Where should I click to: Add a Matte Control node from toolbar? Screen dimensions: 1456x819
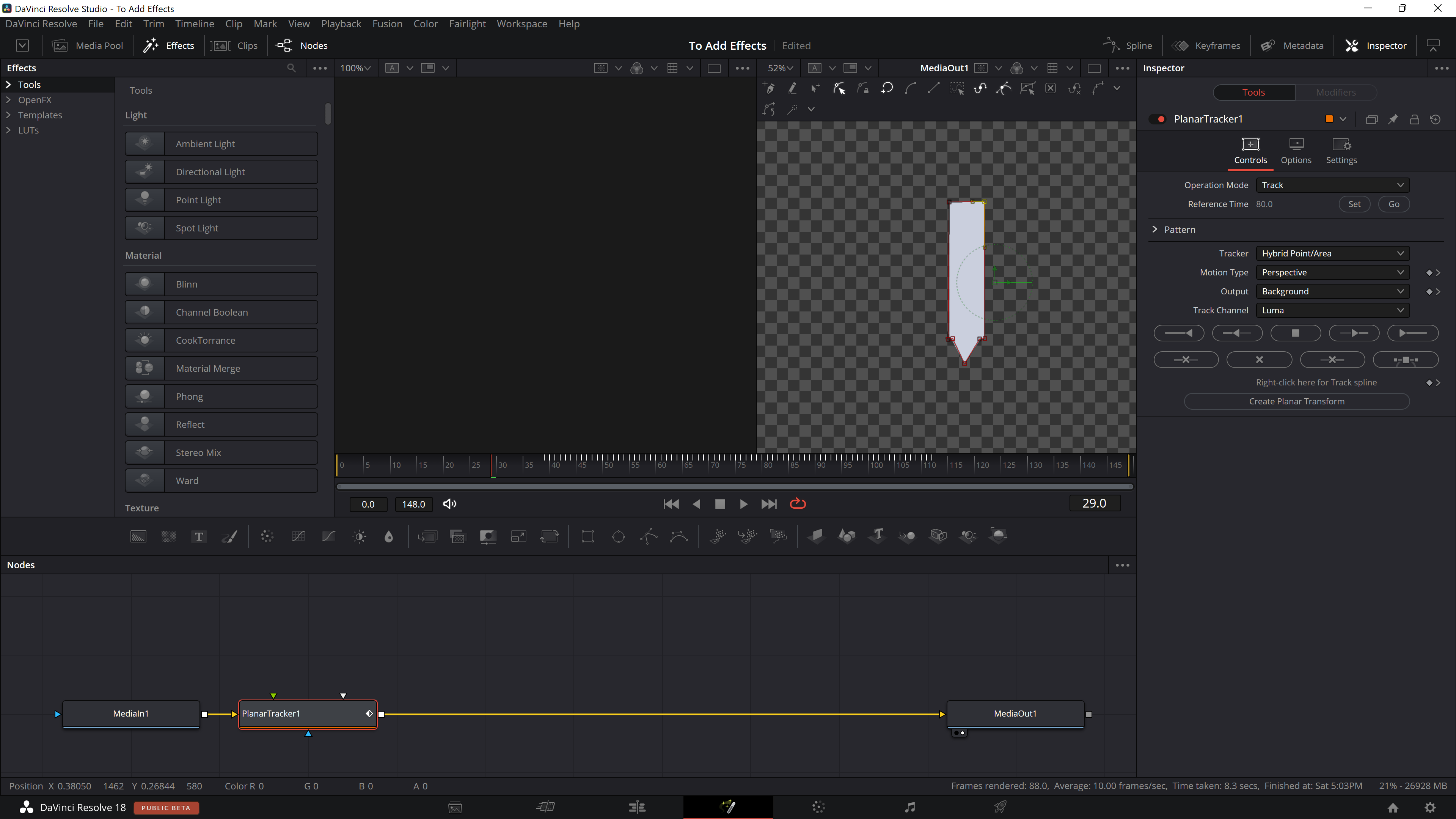488,536
